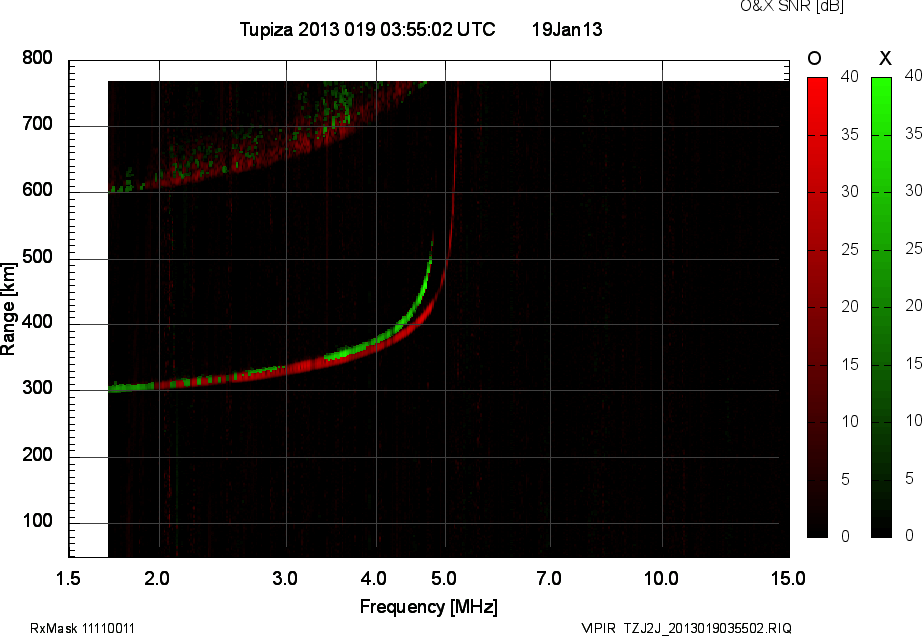Click the 10.0 frequency tick label
922x636 pixels.
(x=661, y=578)
